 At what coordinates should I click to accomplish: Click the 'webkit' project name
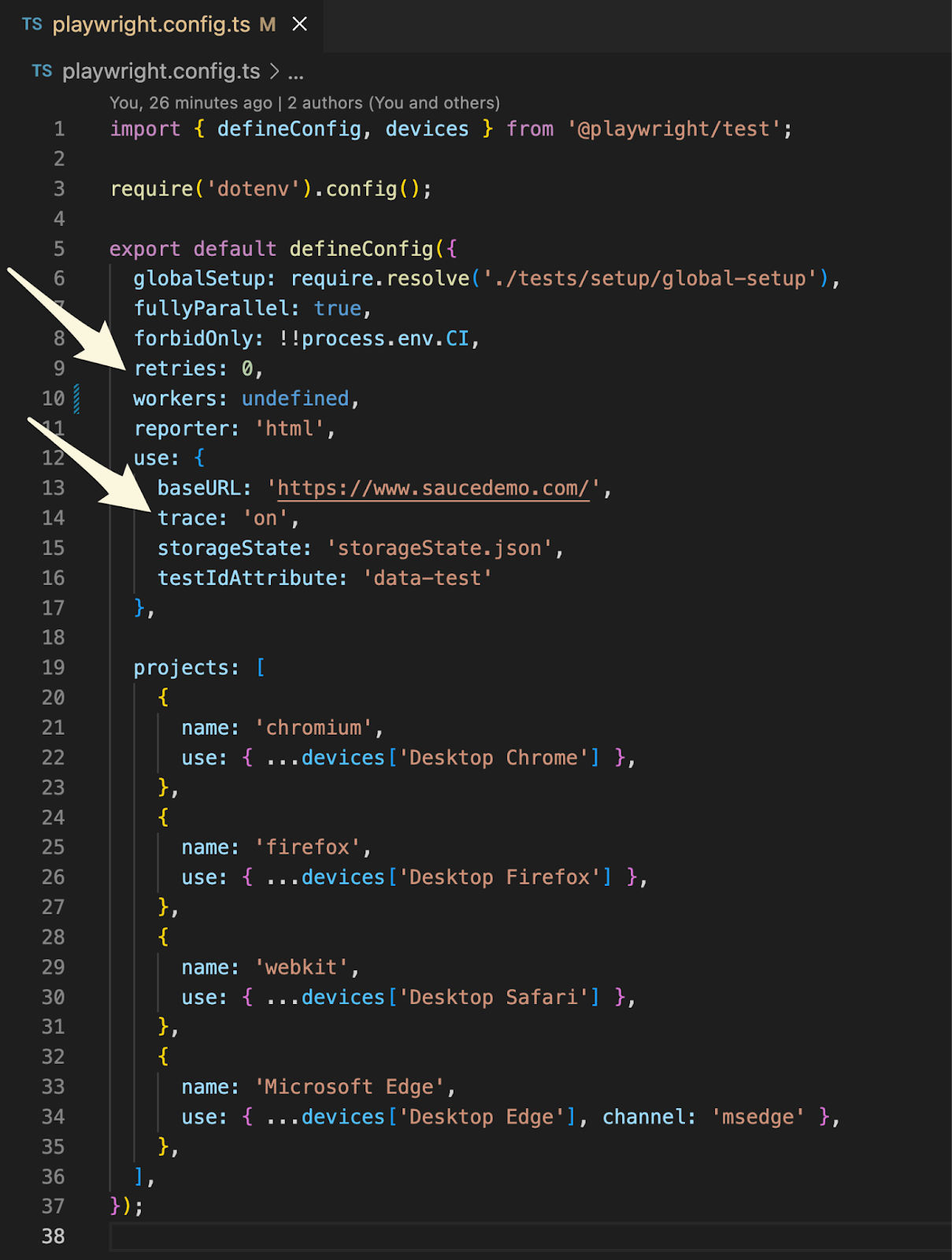[x=301, y=967]
